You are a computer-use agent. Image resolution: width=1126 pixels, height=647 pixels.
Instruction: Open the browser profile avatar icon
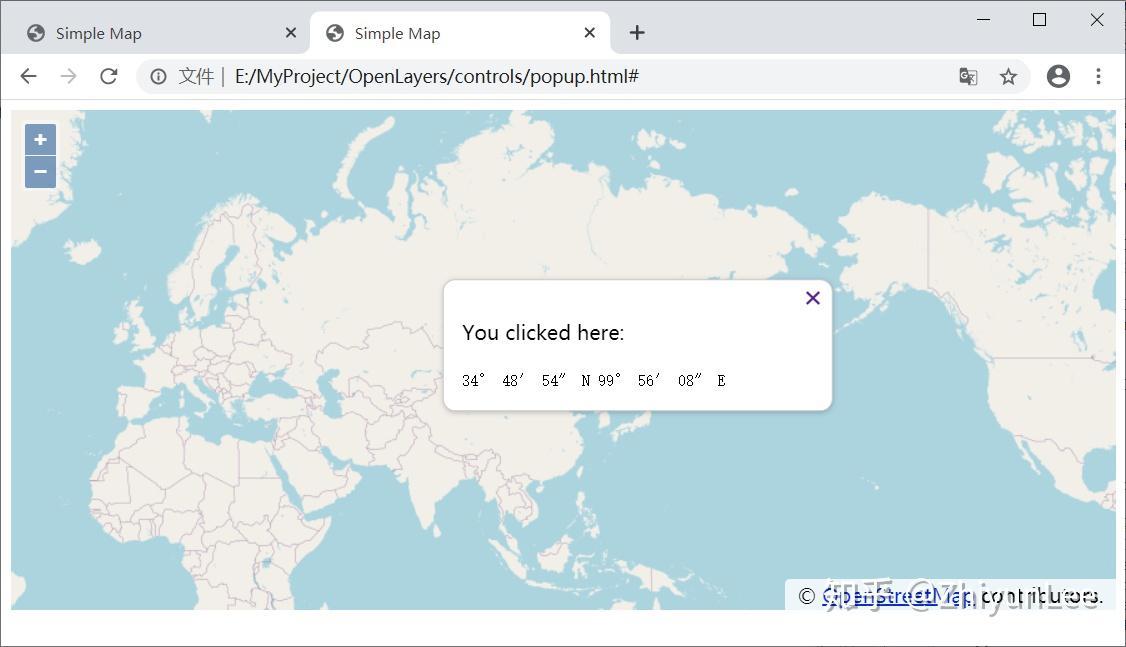(x=1058, y=76)
